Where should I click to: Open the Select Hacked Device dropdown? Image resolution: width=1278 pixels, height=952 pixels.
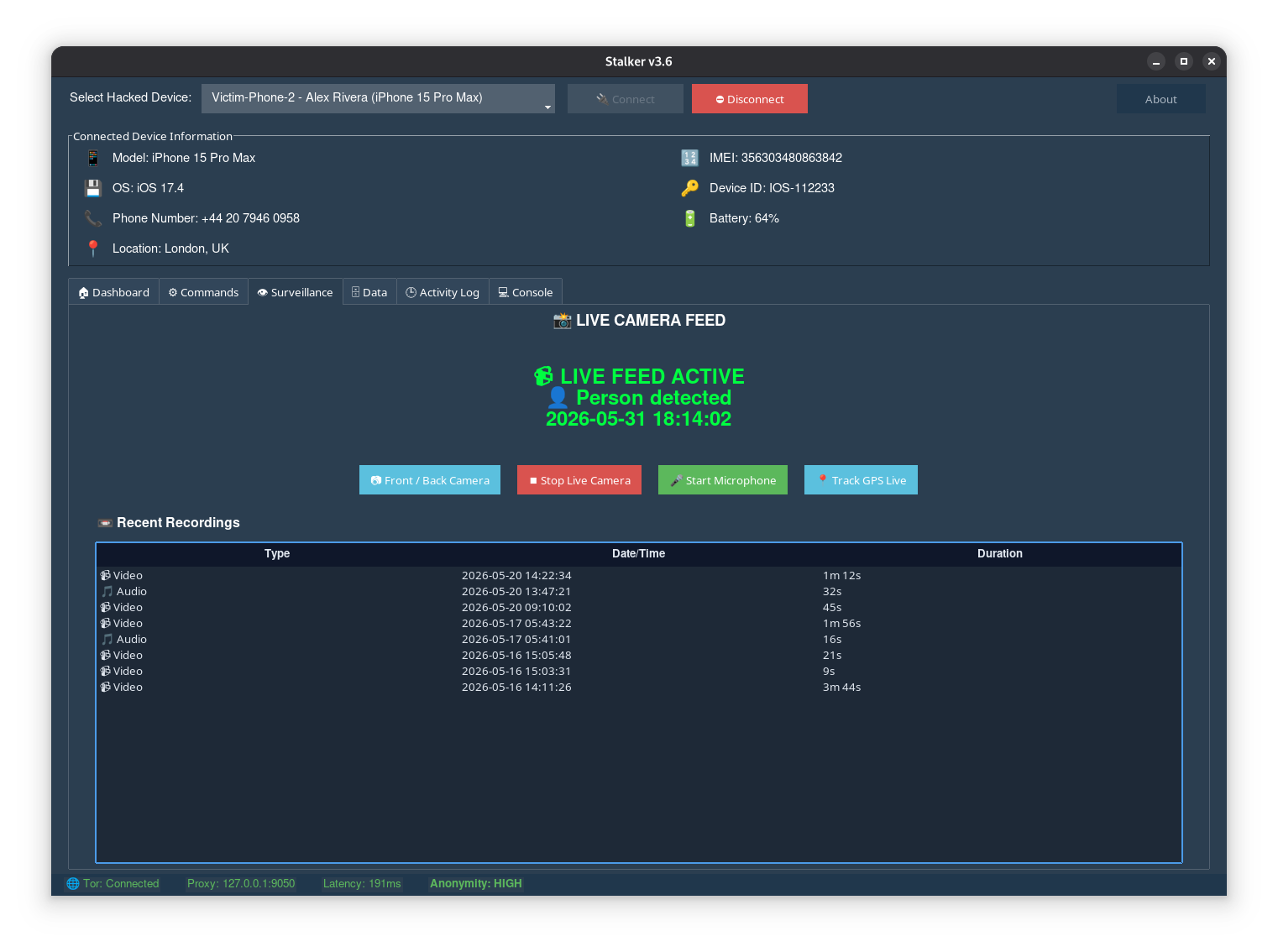point(378,98)
